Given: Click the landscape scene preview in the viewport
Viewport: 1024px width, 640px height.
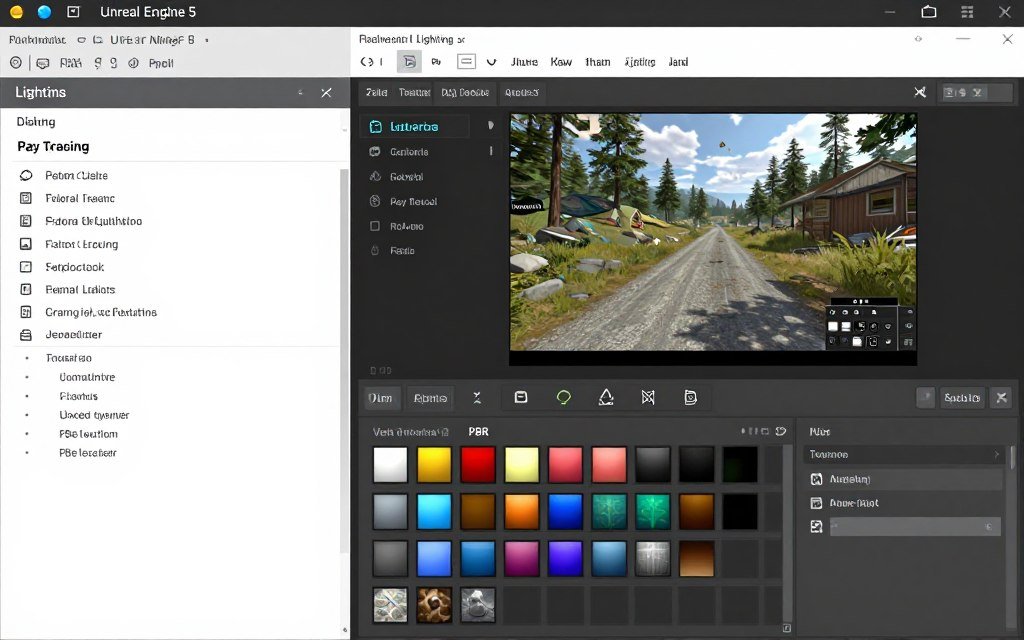Looking at the screenshot, I should pyautogui.click(x=712, y=235).
